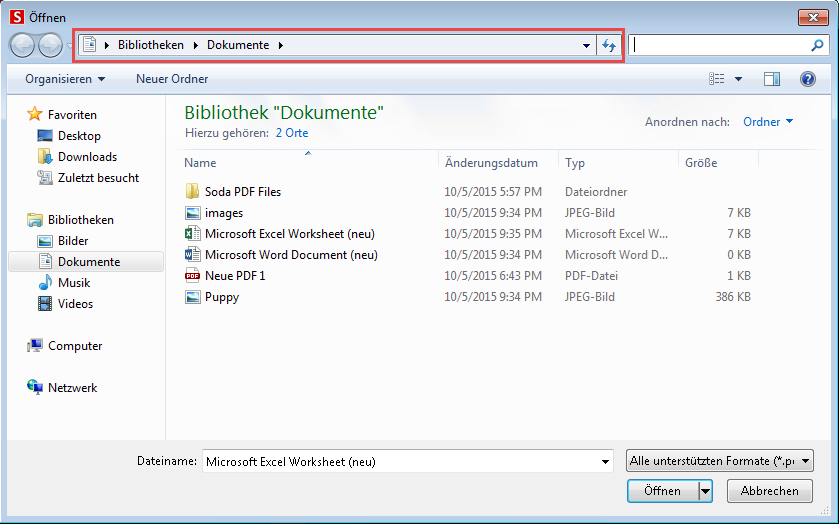Click the Bibliotheken icon in sidebar
839x524 pixels.
35,219
